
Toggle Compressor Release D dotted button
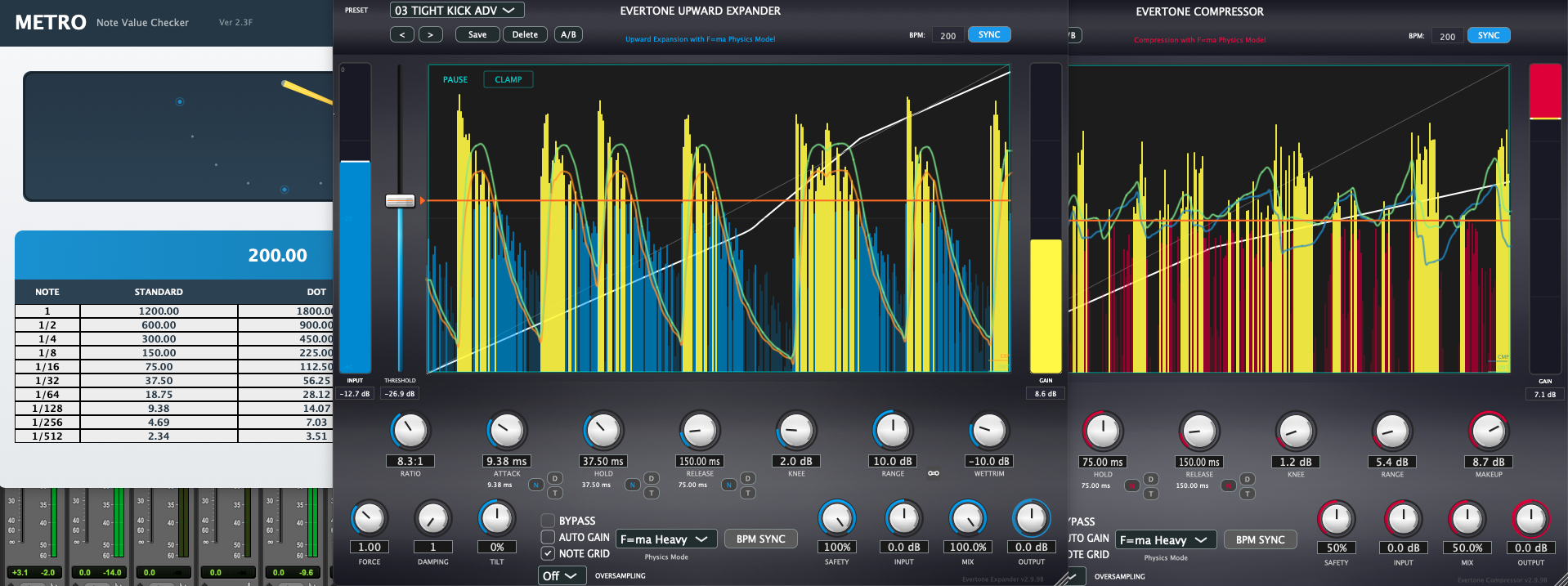[x=1248, y=479]
